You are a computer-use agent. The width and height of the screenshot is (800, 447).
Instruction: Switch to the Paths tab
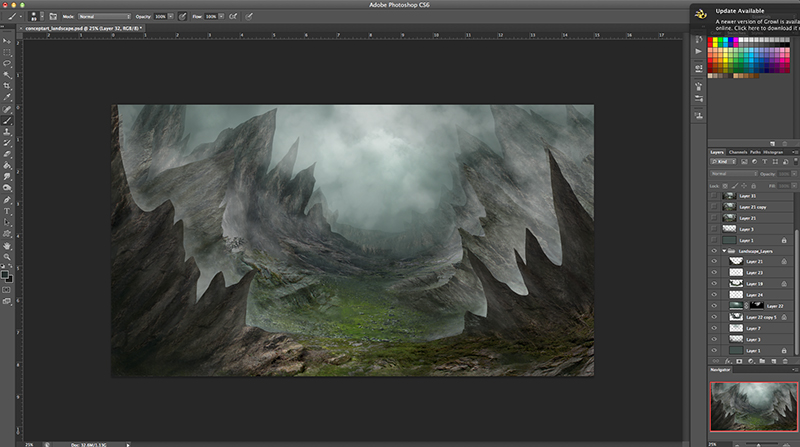756,152
